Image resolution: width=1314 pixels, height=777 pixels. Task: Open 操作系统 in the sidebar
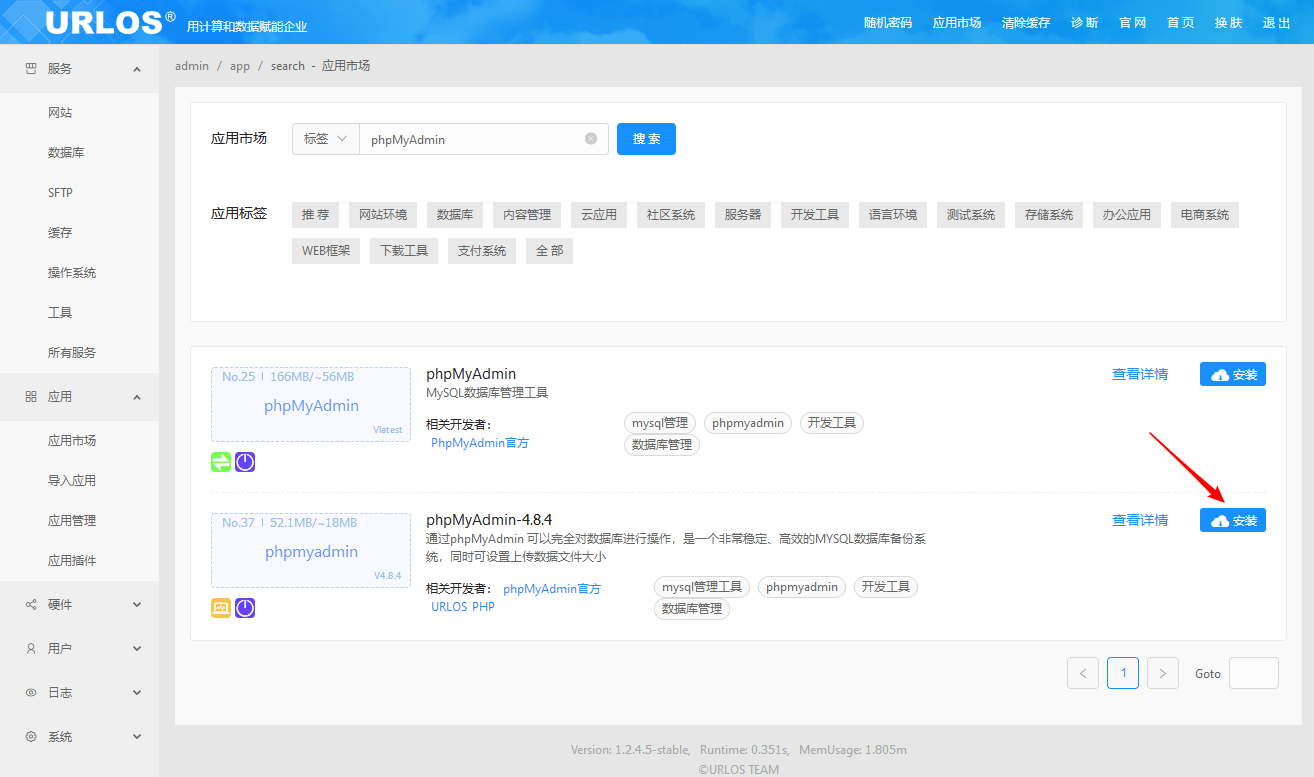click(x=72, y=273)
